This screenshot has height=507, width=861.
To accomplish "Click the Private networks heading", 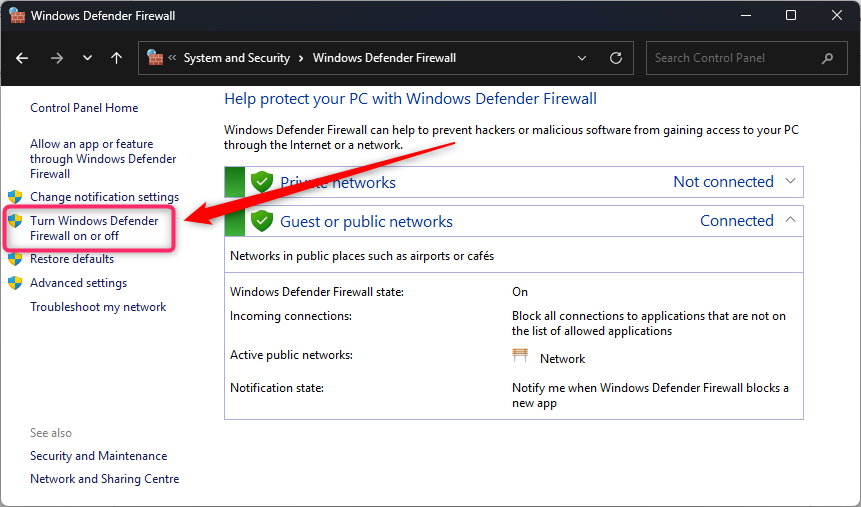I will coord(338,182).
